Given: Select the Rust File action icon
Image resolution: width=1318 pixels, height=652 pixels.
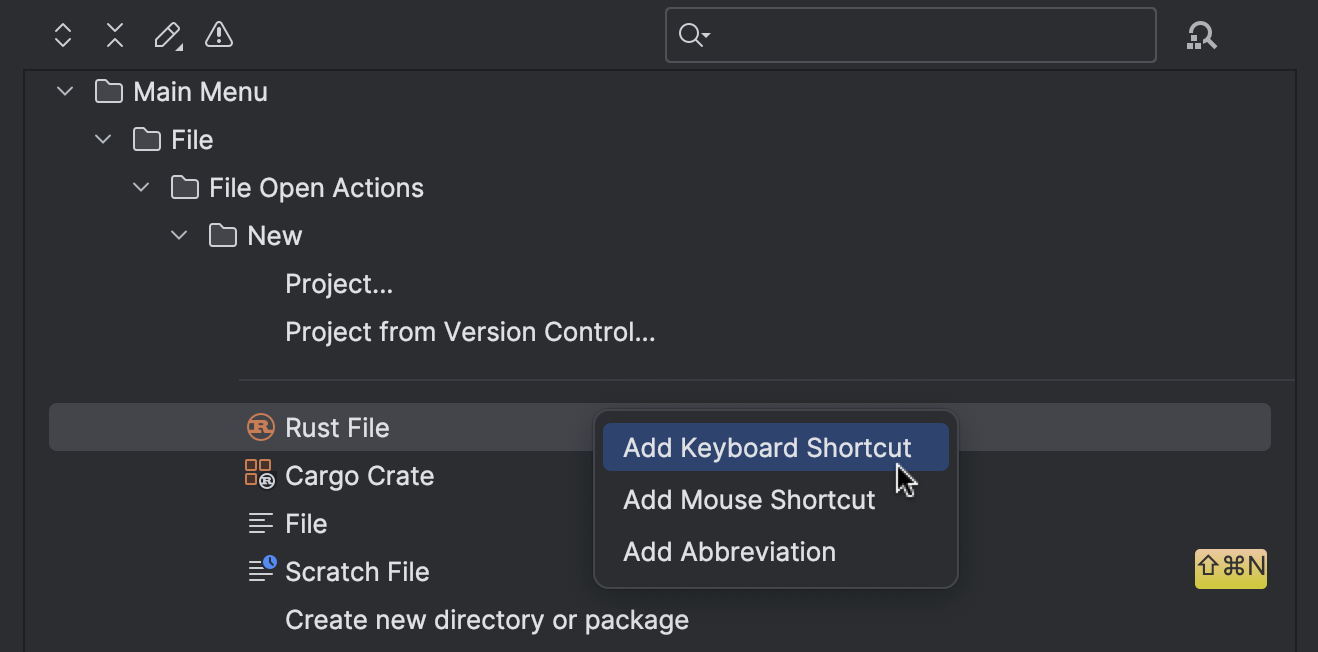Looking at the screenshot, I should [x=259, y=427].
